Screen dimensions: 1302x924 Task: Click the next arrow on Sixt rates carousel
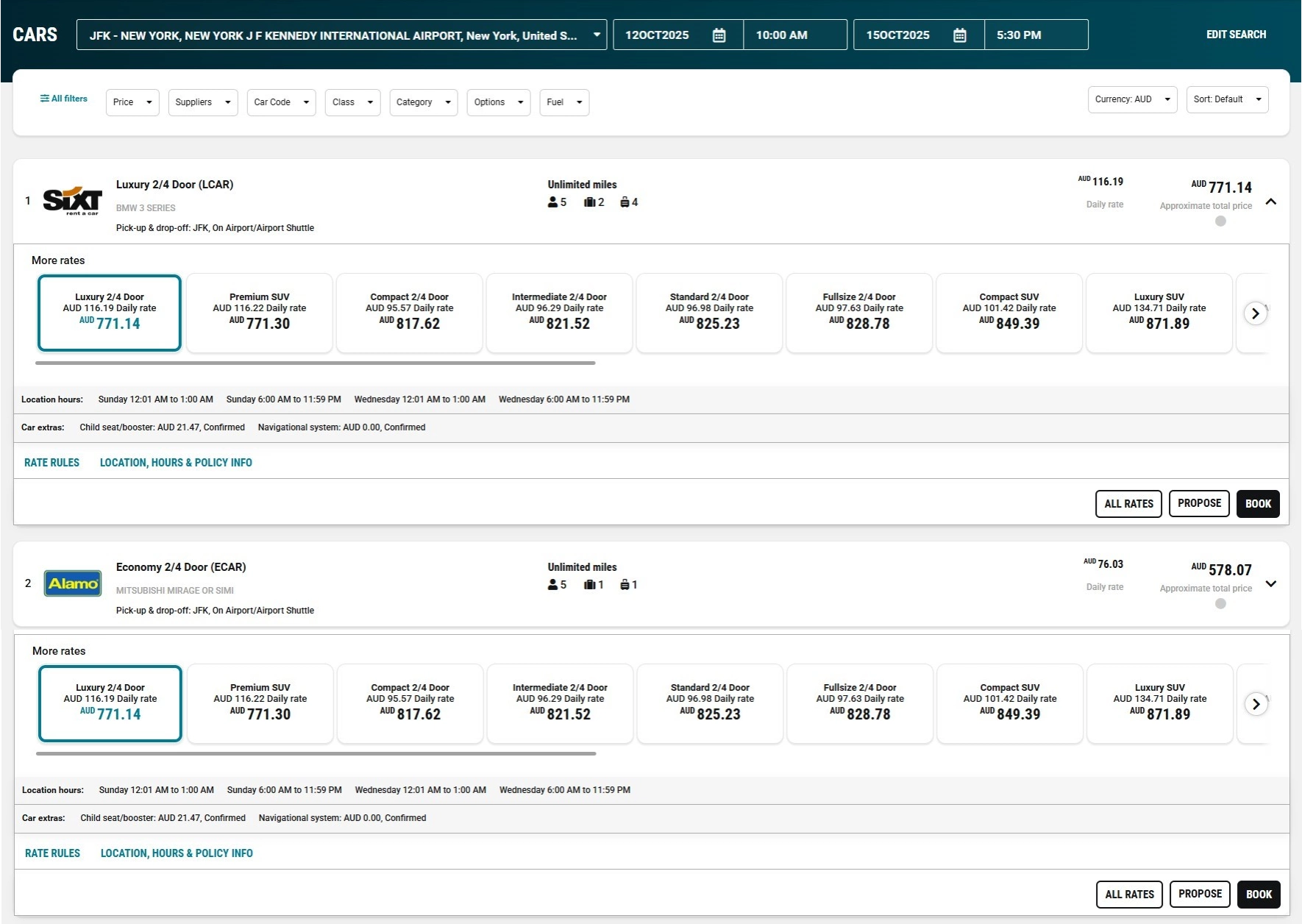1255,313
